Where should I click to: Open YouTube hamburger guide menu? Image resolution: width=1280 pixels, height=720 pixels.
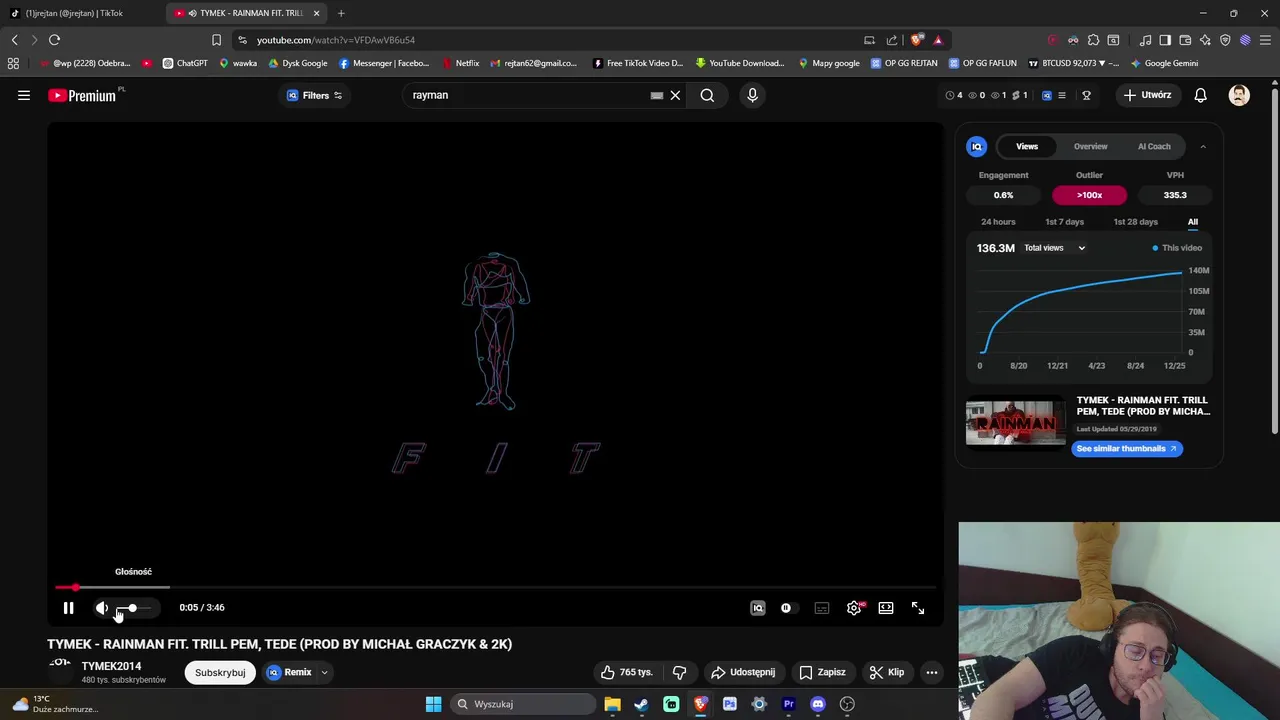[x=24, y=95]
